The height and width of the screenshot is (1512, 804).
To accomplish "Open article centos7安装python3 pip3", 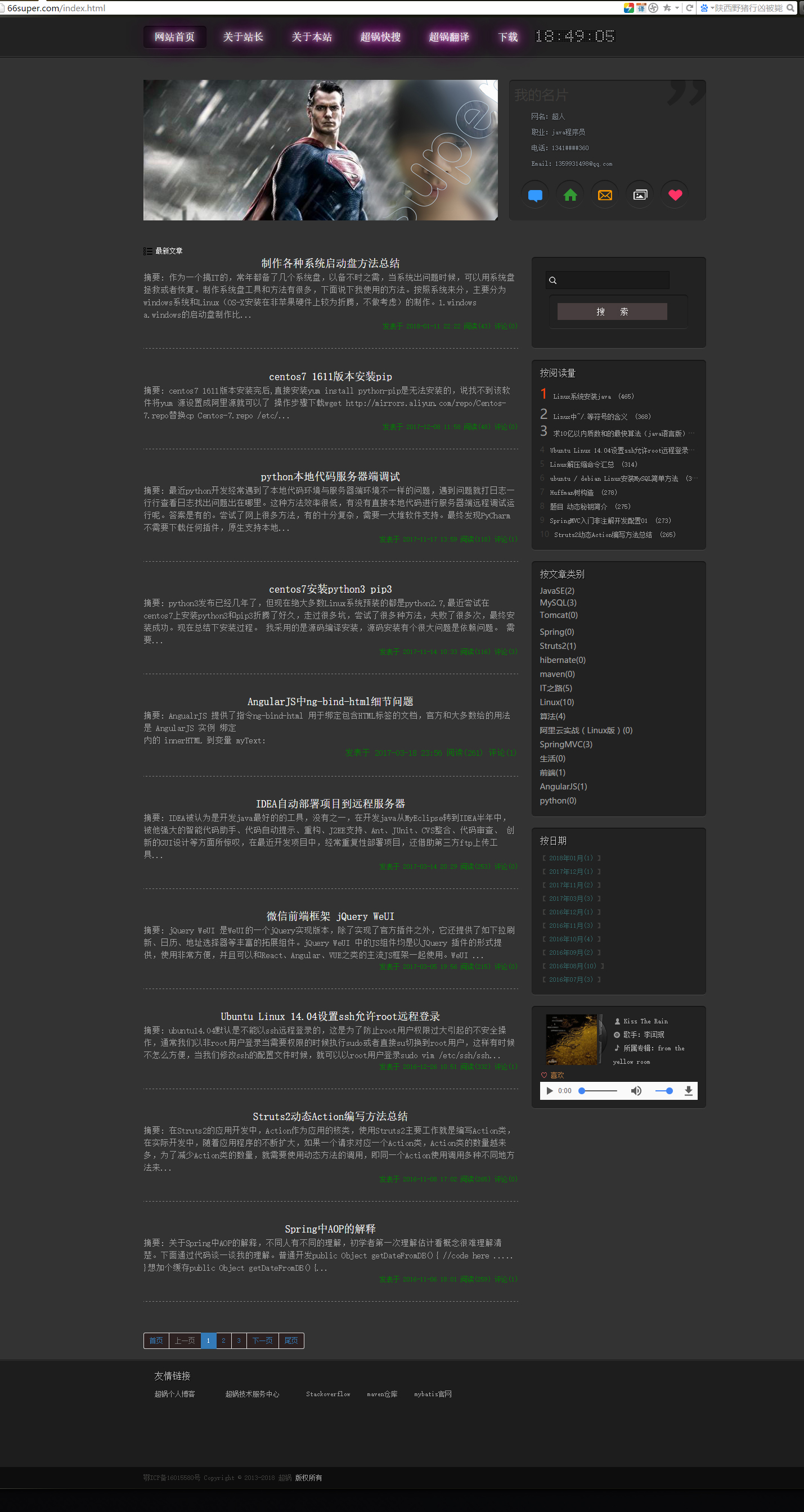I will pyautogui.click(x=330, y=589).
